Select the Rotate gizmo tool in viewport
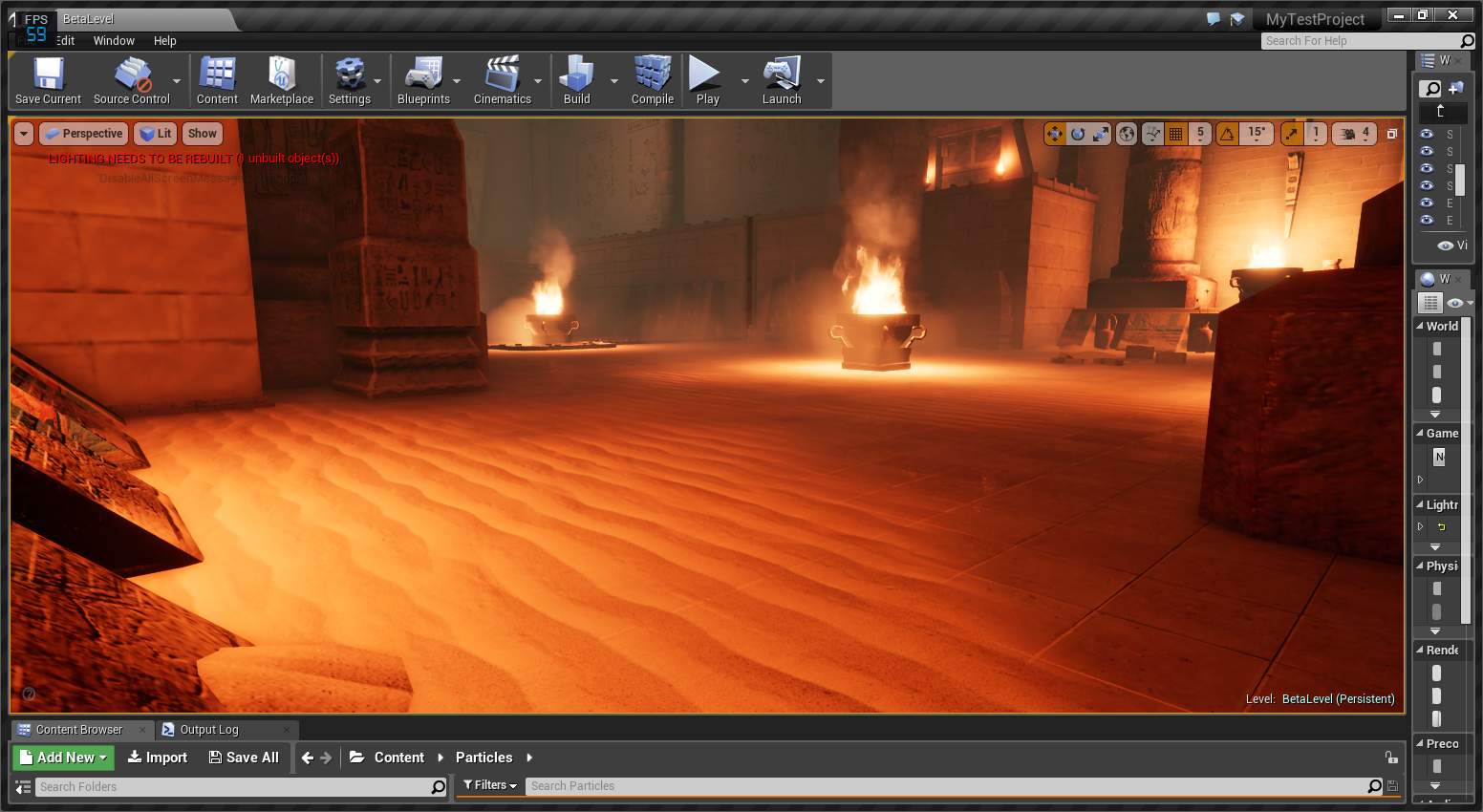Viewport: 1483px width, 812px height. 1078,134
